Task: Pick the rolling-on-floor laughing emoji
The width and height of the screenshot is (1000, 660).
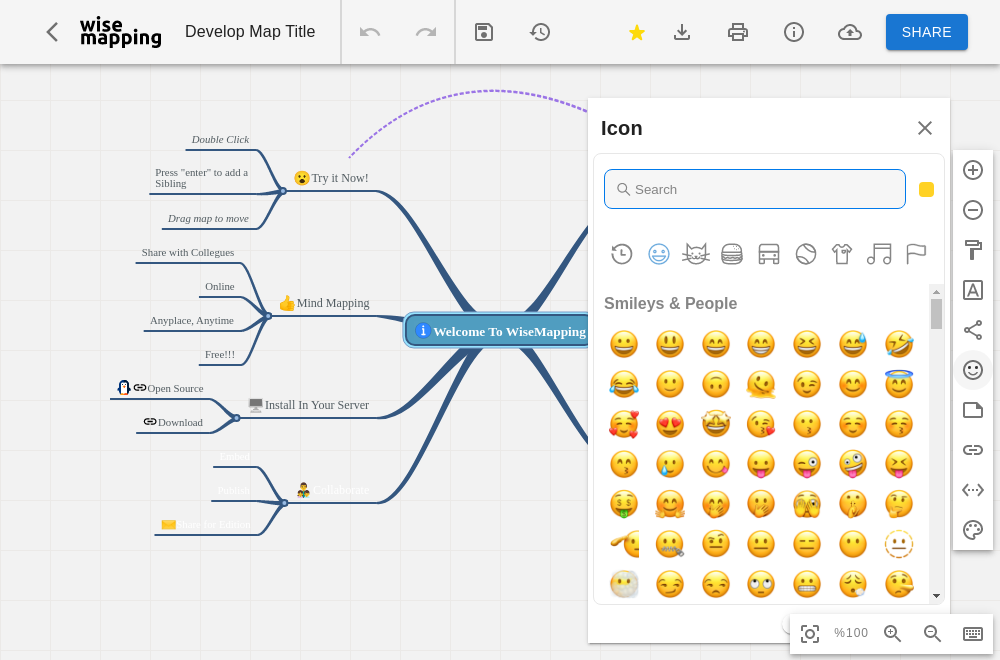Action: click(899, 344)
